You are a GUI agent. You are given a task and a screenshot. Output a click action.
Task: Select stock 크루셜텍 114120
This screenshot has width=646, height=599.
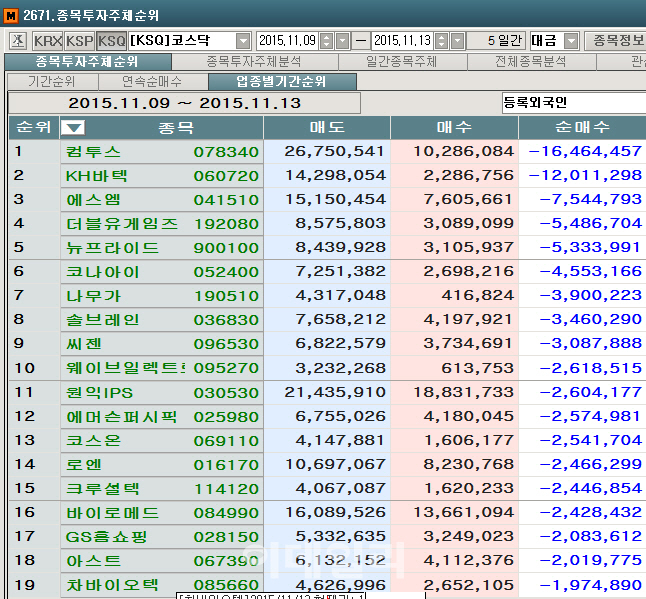click(162, 489)
